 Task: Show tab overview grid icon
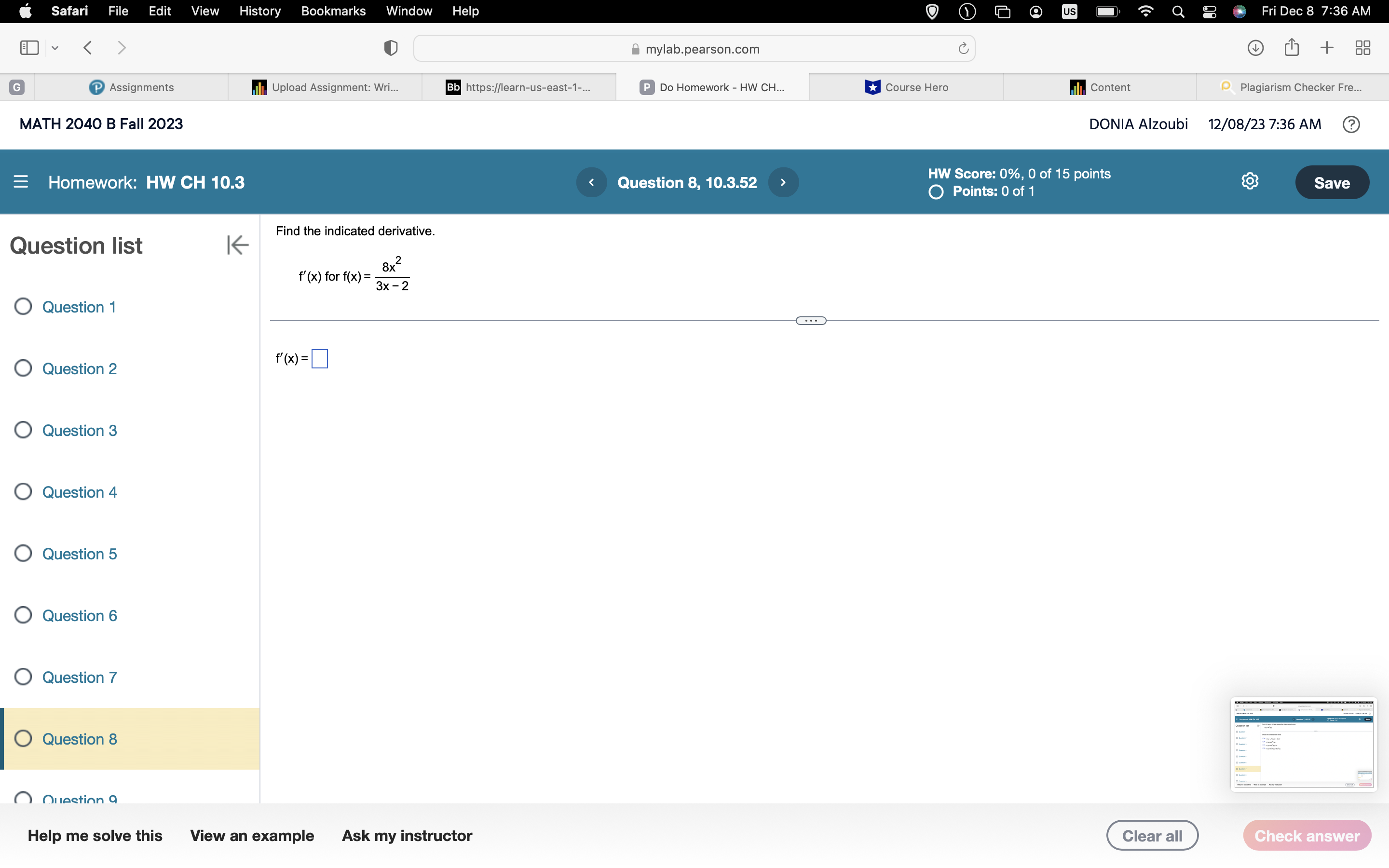[x=1362, y=48]
